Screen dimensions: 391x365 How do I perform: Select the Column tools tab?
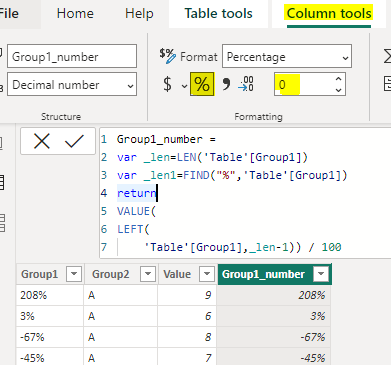click(x=329, y=14)
